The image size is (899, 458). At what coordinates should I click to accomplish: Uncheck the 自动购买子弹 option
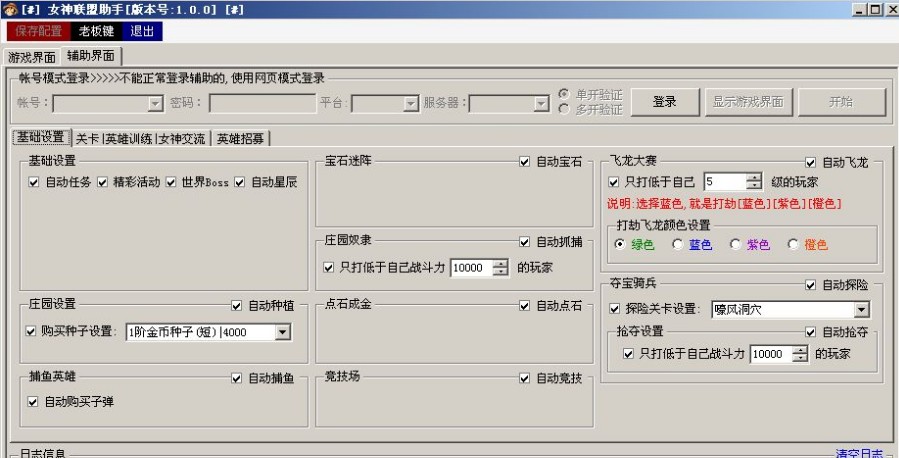(x=34, y=402)
